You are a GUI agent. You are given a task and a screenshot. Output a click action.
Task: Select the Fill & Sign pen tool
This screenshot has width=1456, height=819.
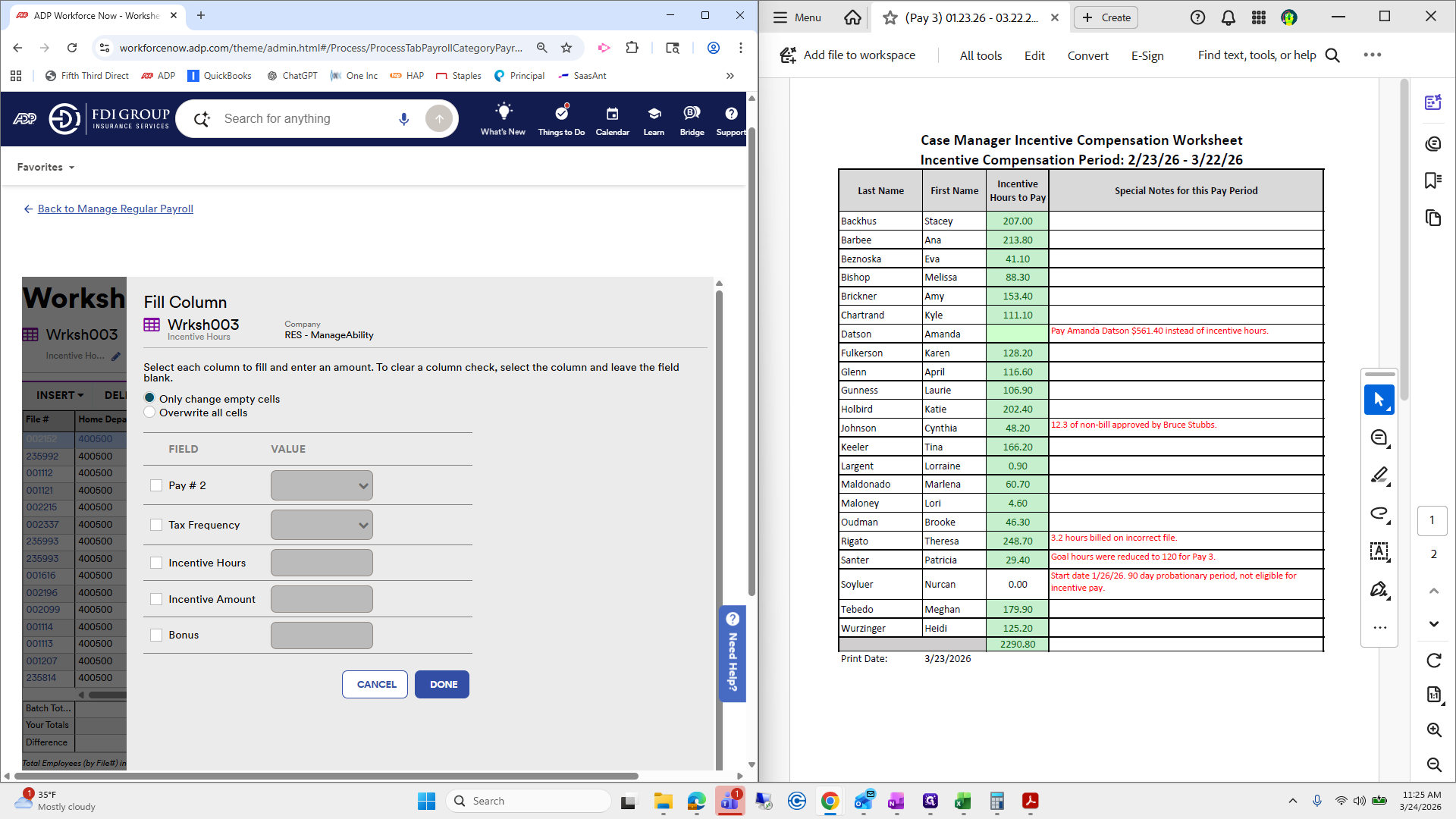1379,589
